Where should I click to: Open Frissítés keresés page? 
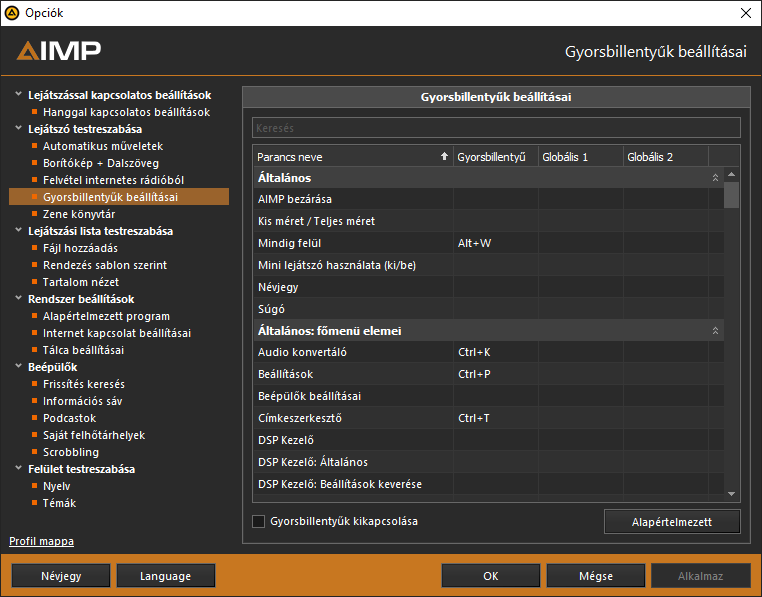pos(84,385)
